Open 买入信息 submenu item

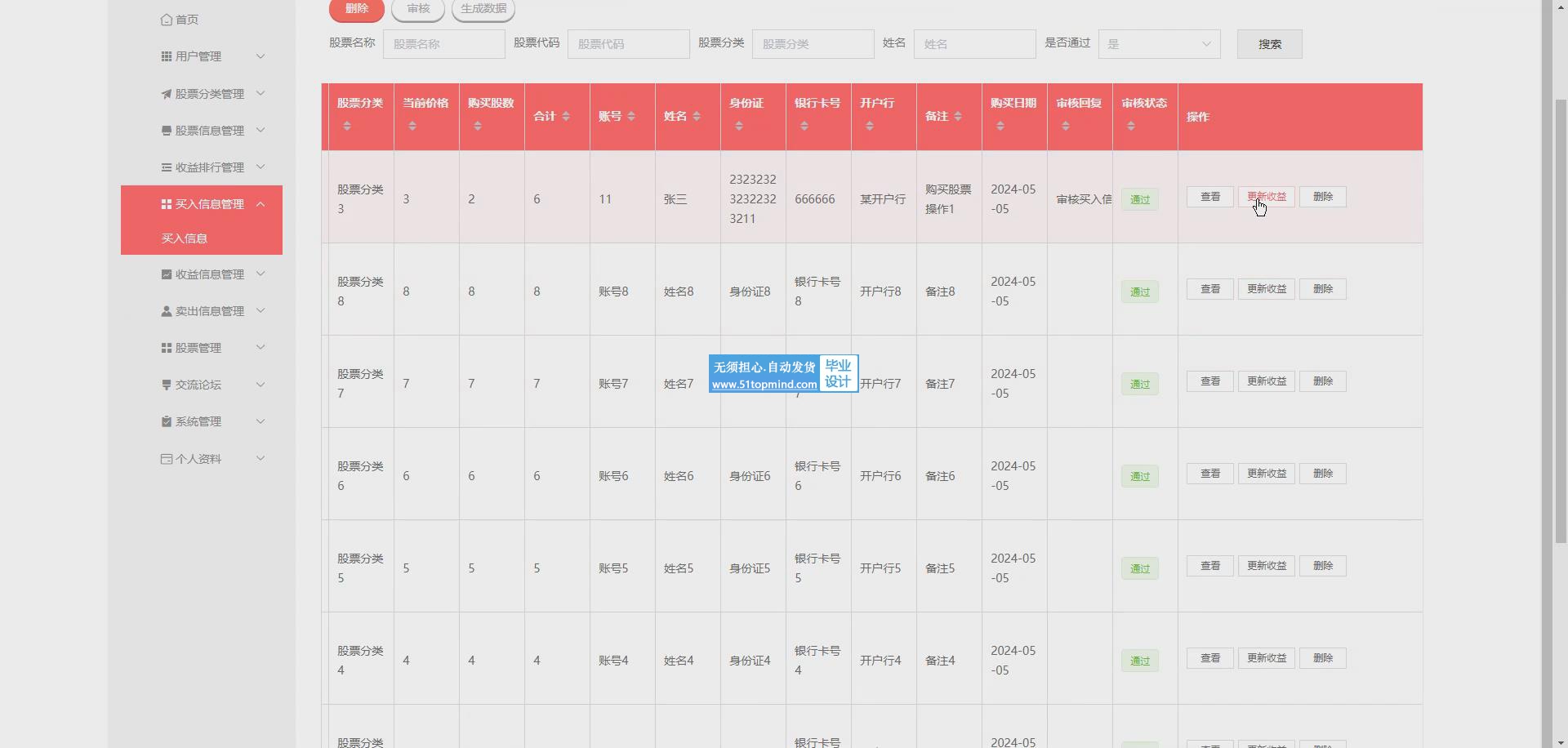tap(202, 238)
